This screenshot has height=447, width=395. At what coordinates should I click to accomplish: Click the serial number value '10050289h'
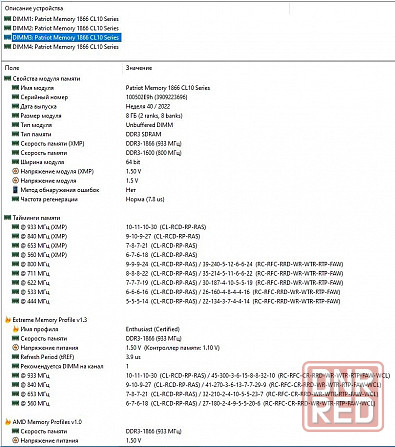coord(139,97)
